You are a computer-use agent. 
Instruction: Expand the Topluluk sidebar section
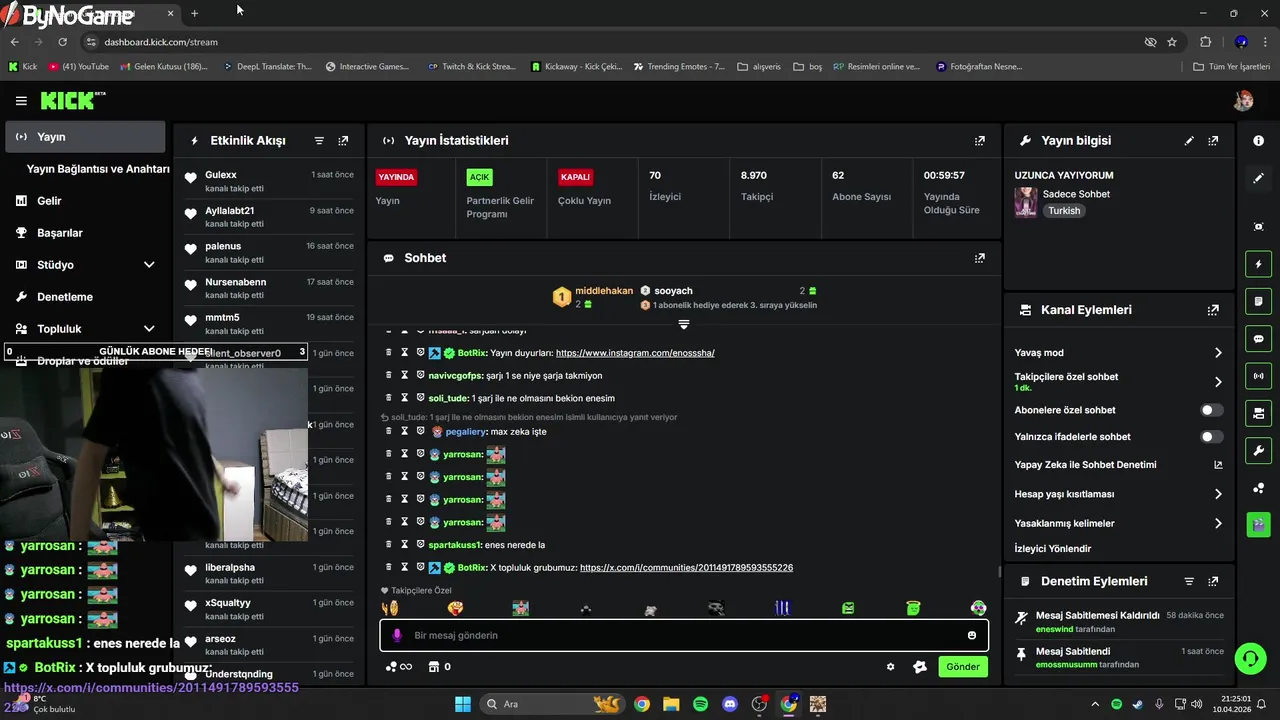149,329
